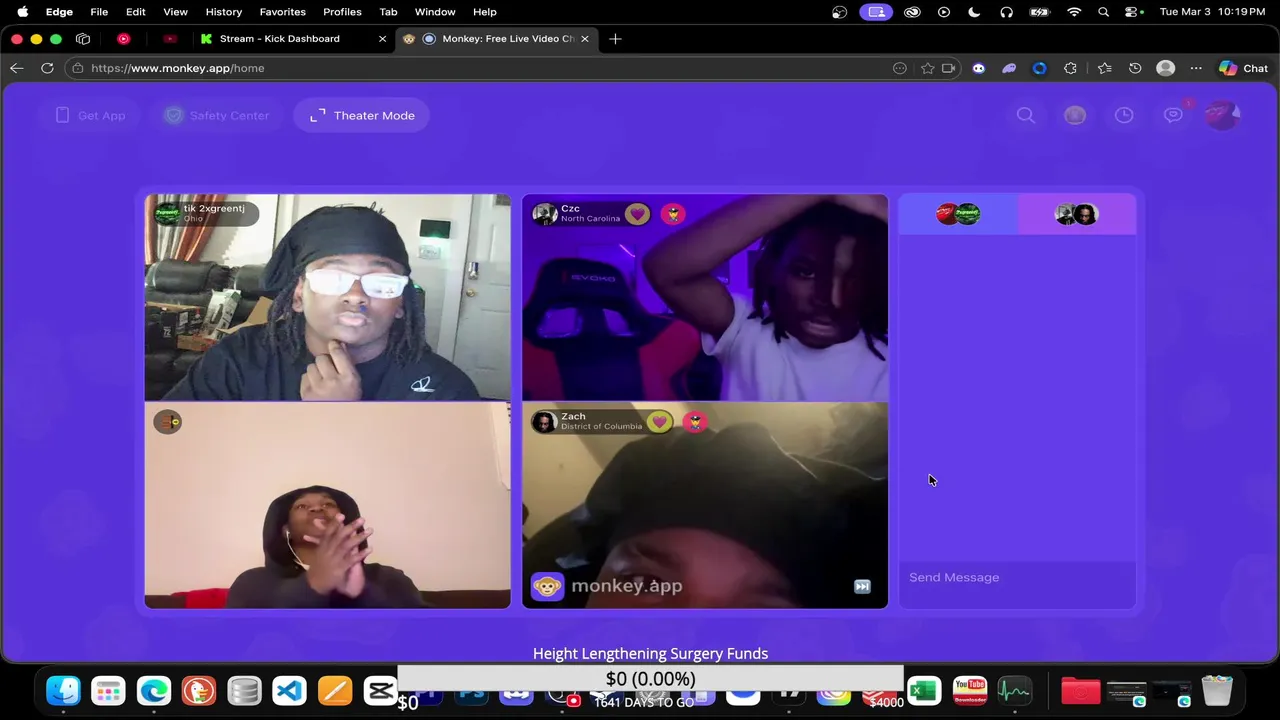1280x720 pixels.
Task: Open the history clock icon in Monkey header
Action: coord(1124,115)
